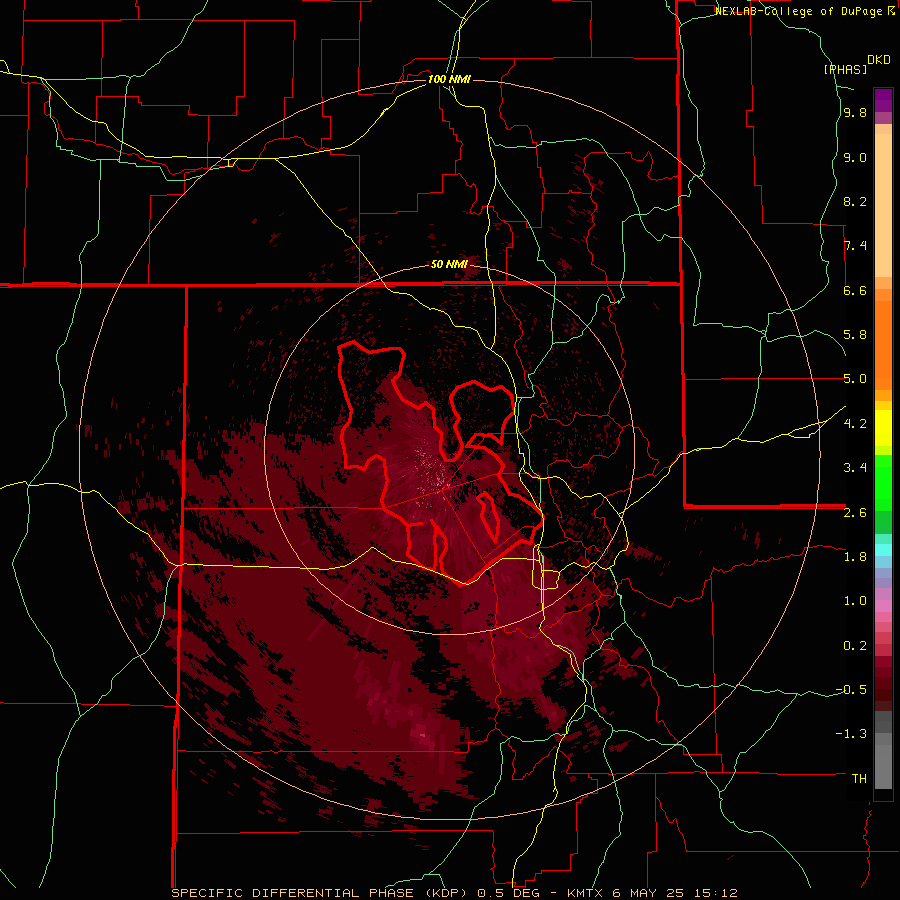Image resolution: width=900 pixels, height=900 pixels.
Task: Click the 9.0 value on the color scale
Action: (x=855, y=157)
